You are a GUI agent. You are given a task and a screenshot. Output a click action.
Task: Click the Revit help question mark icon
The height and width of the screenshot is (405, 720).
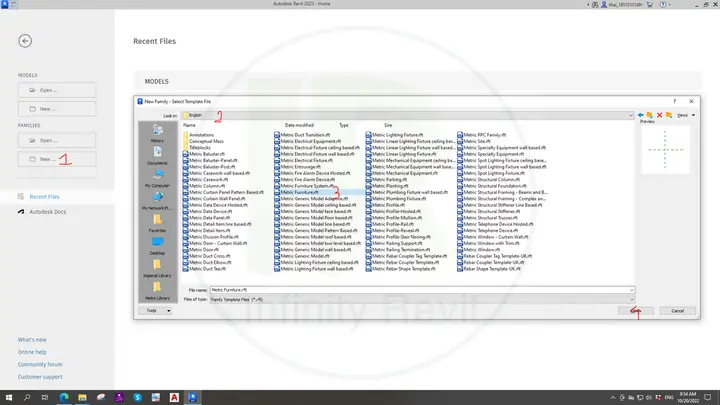(663, 5)
